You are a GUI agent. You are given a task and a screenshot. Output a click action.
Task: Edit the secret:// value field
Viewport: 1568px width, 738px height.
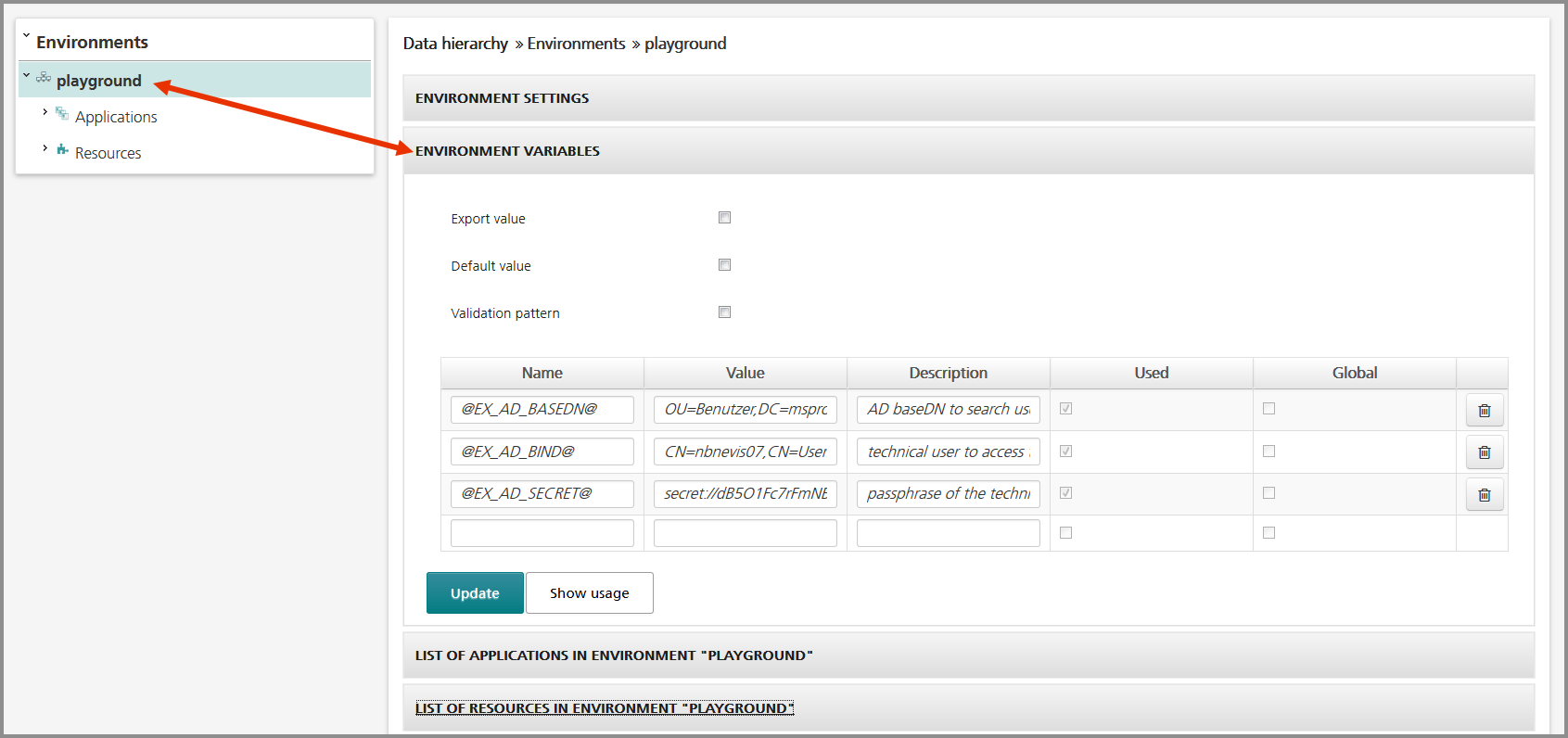click(746, 494)
